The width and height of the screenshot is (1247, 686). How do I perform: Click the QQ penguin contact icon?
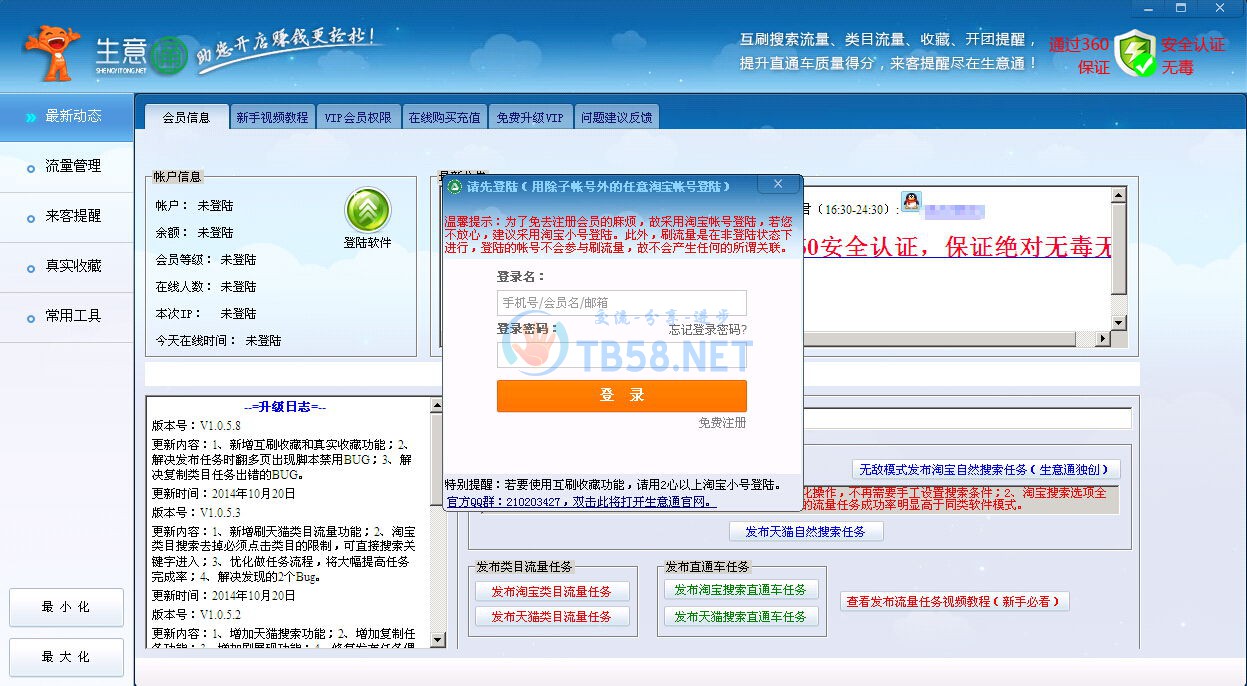(x=910, y=202)
